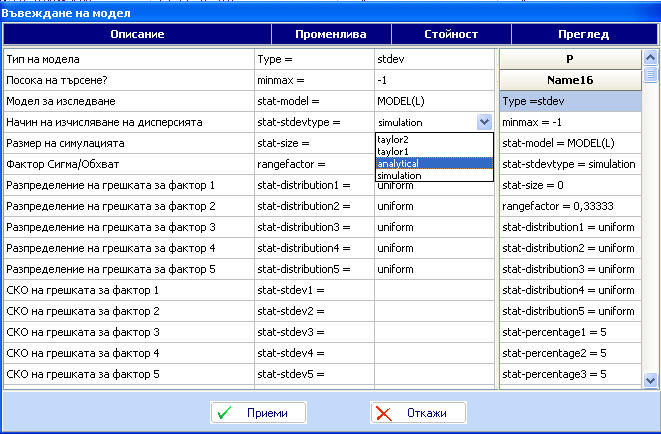Click the Type value cell showing stdev
This screenshot has height=434, width=661.
click(434, 59)
